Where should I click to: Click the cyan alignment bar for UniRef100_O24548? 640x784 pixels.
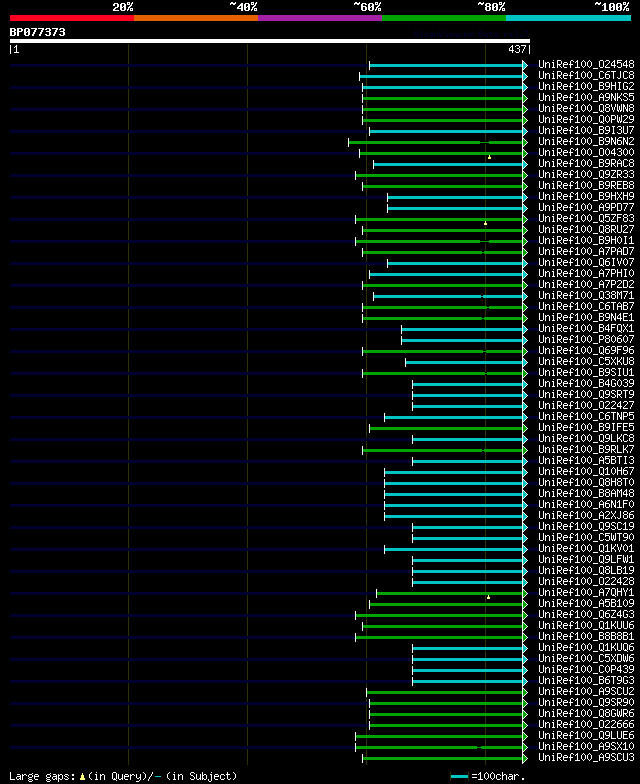(x=446, y=66)
